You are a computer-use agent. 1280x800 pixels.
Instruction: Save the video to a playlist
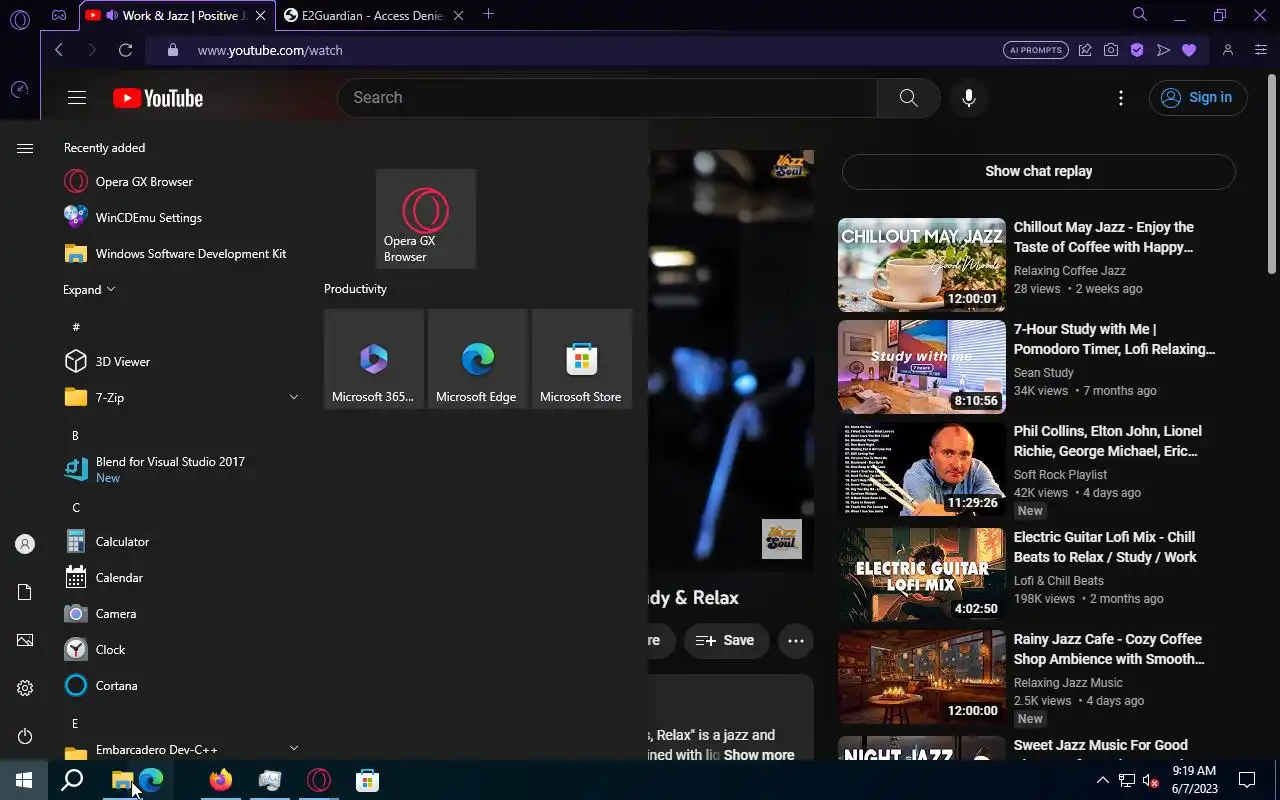tap(726, 641)
